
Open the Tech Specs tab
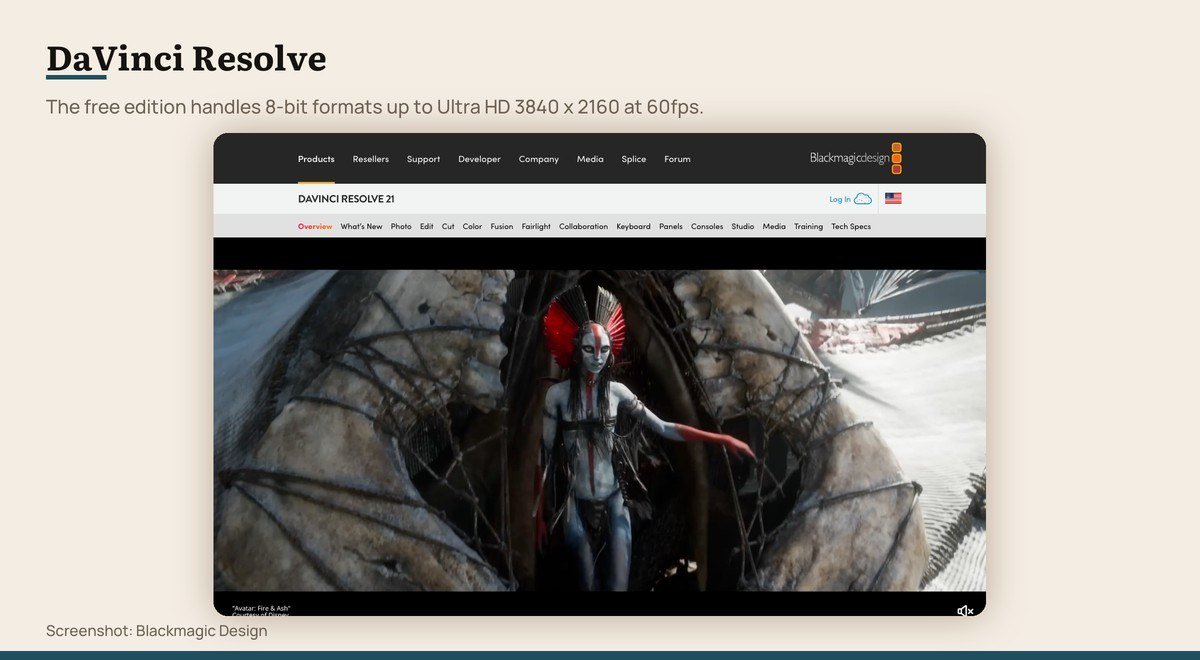pos(851,226)
